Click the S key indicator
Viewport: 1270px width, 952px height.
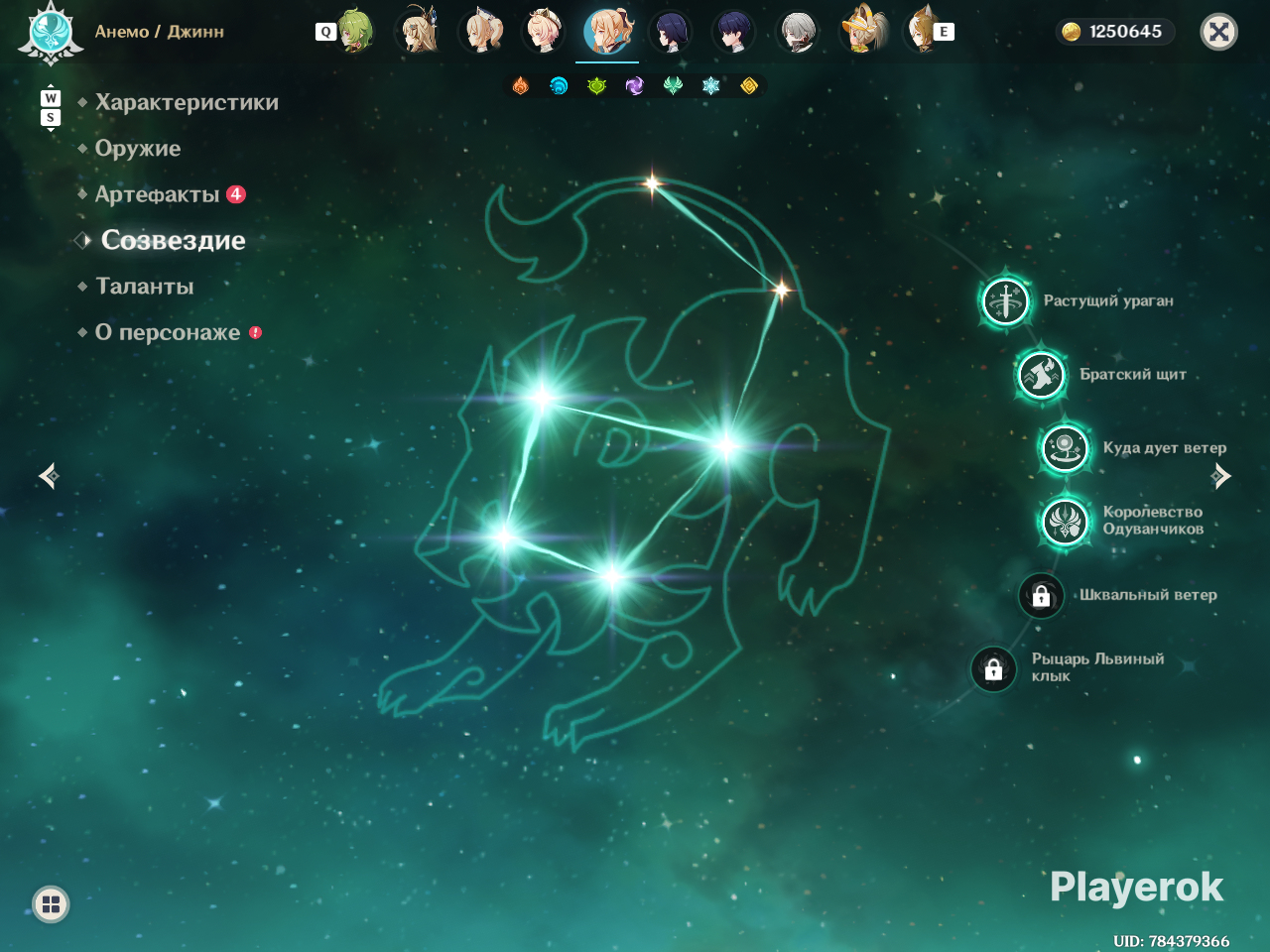[x=51, y=118]
